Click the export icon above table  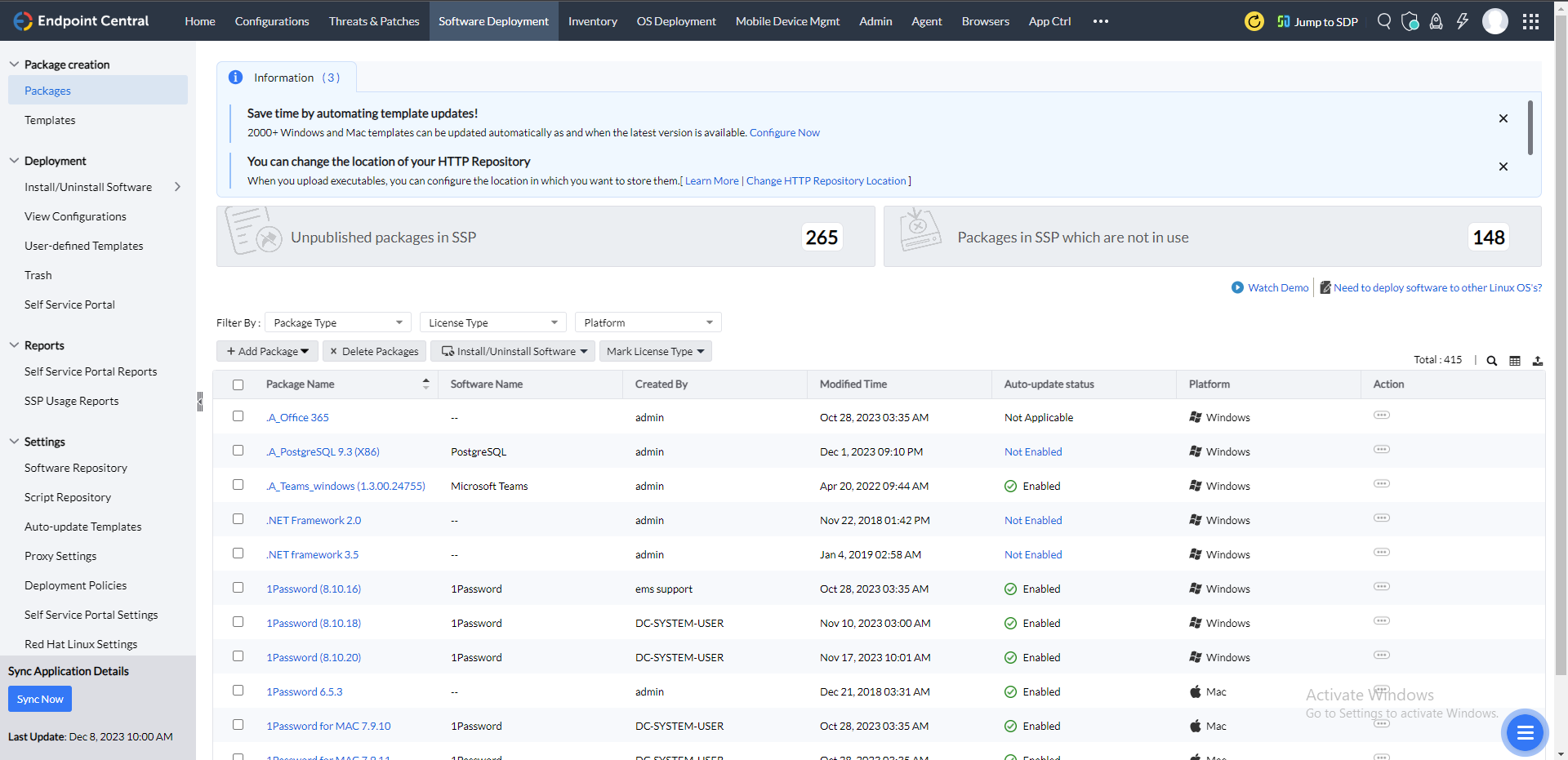pyautogui.click(x=1538, y=361)
